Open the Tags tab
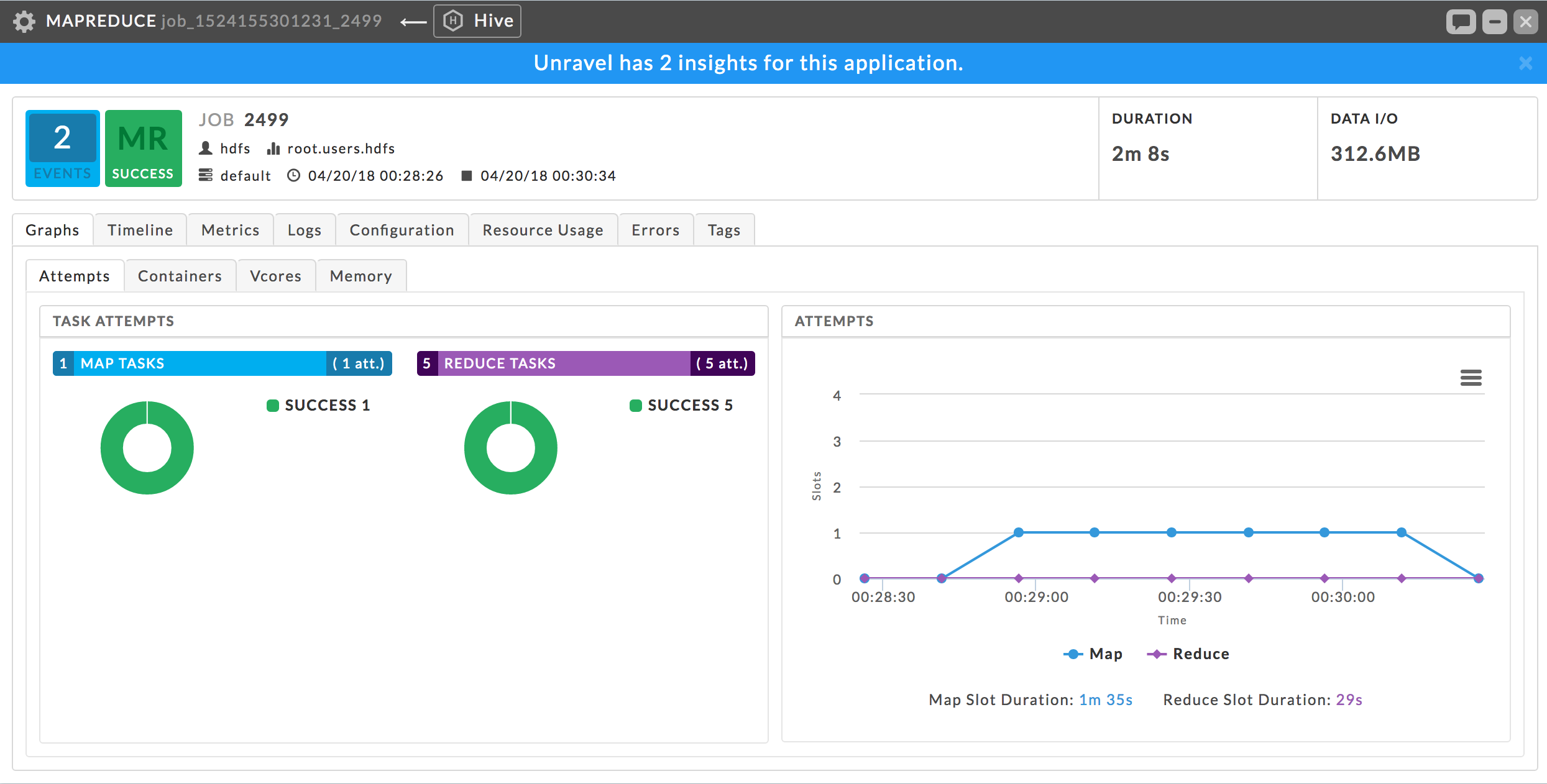This screenshot has height=784, width=1547. [724, 230]
